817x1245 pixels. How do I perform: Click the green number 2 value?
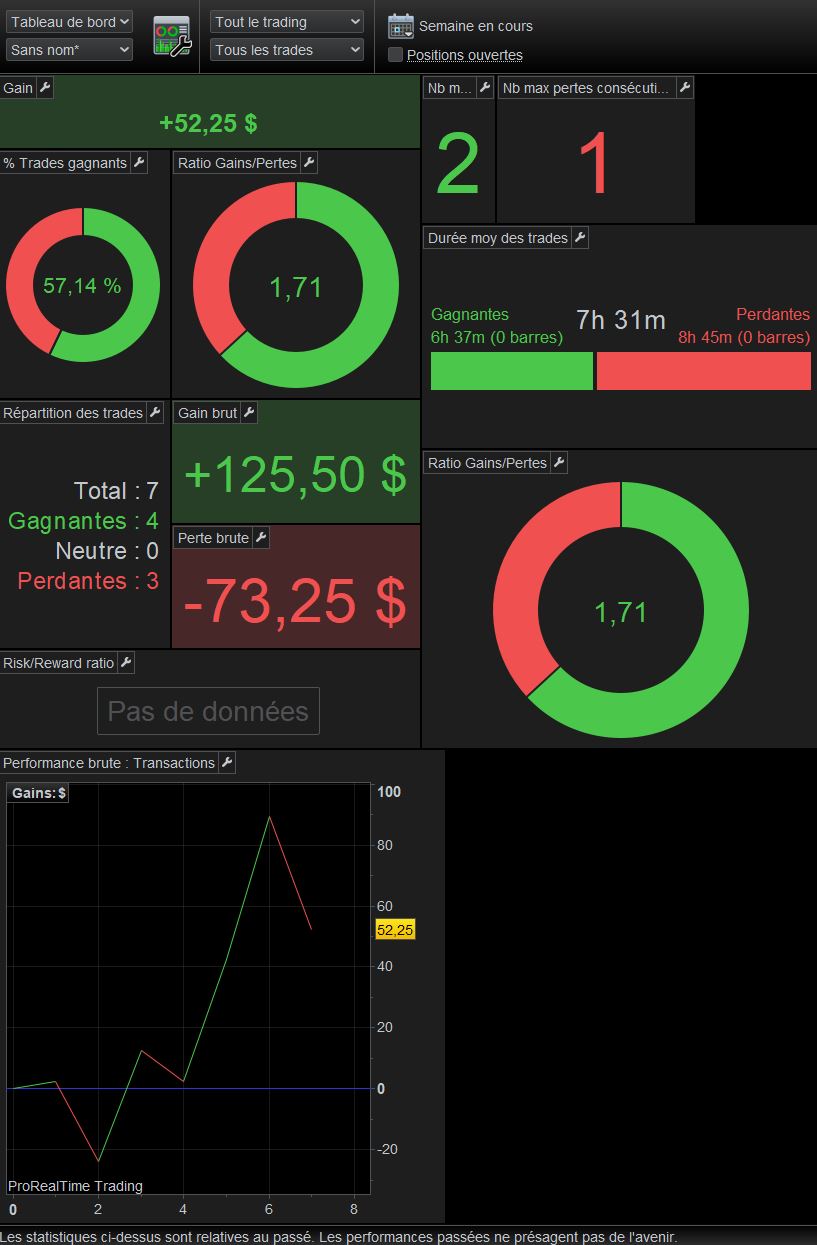click(458, 165)
